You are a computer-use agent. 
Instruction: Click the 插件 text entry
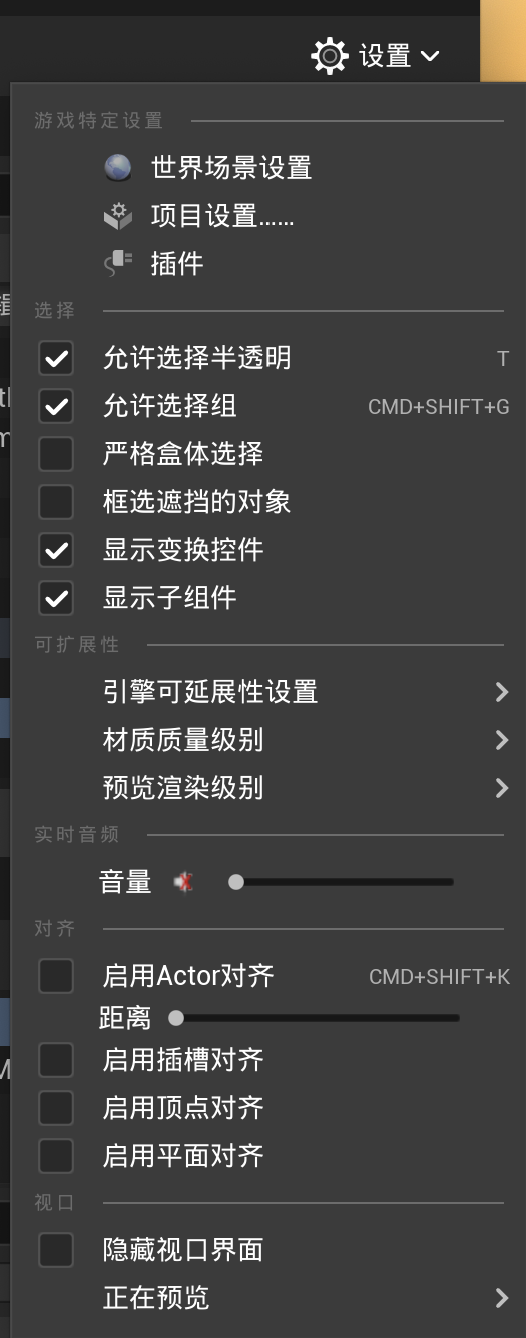click(177, 263)
